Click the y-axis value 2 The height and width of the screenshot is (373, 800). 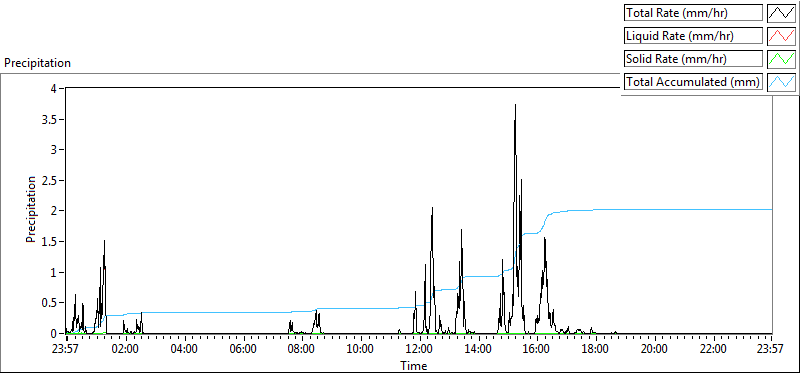tap(54, 211)
